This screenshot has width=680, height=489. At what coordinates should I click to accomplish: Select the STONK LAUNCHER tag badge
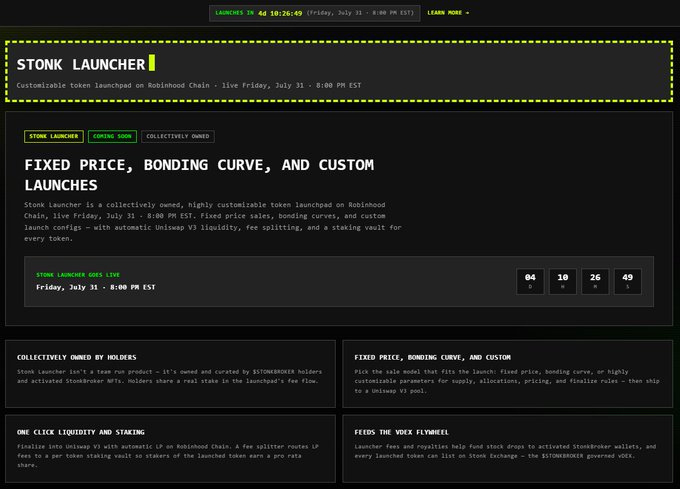[54, 137]
